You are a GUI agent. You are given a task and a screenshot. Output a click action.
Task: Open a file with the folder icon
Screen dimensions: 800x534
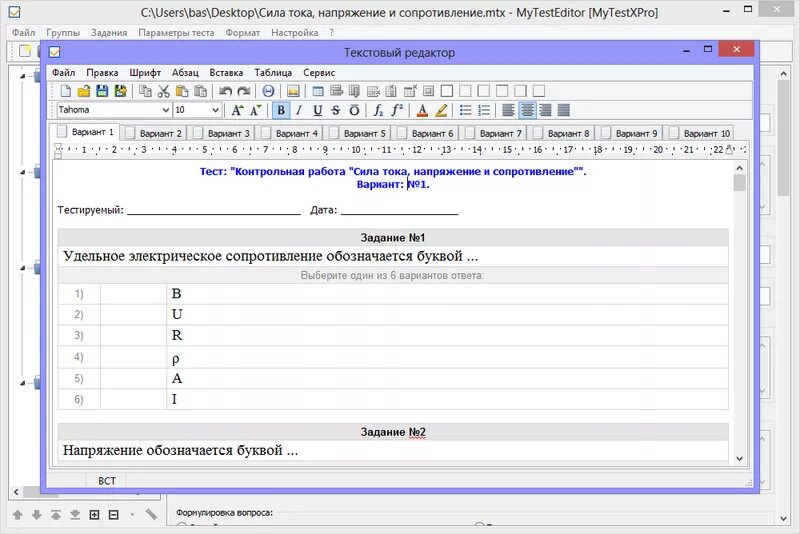click(84, 91)
